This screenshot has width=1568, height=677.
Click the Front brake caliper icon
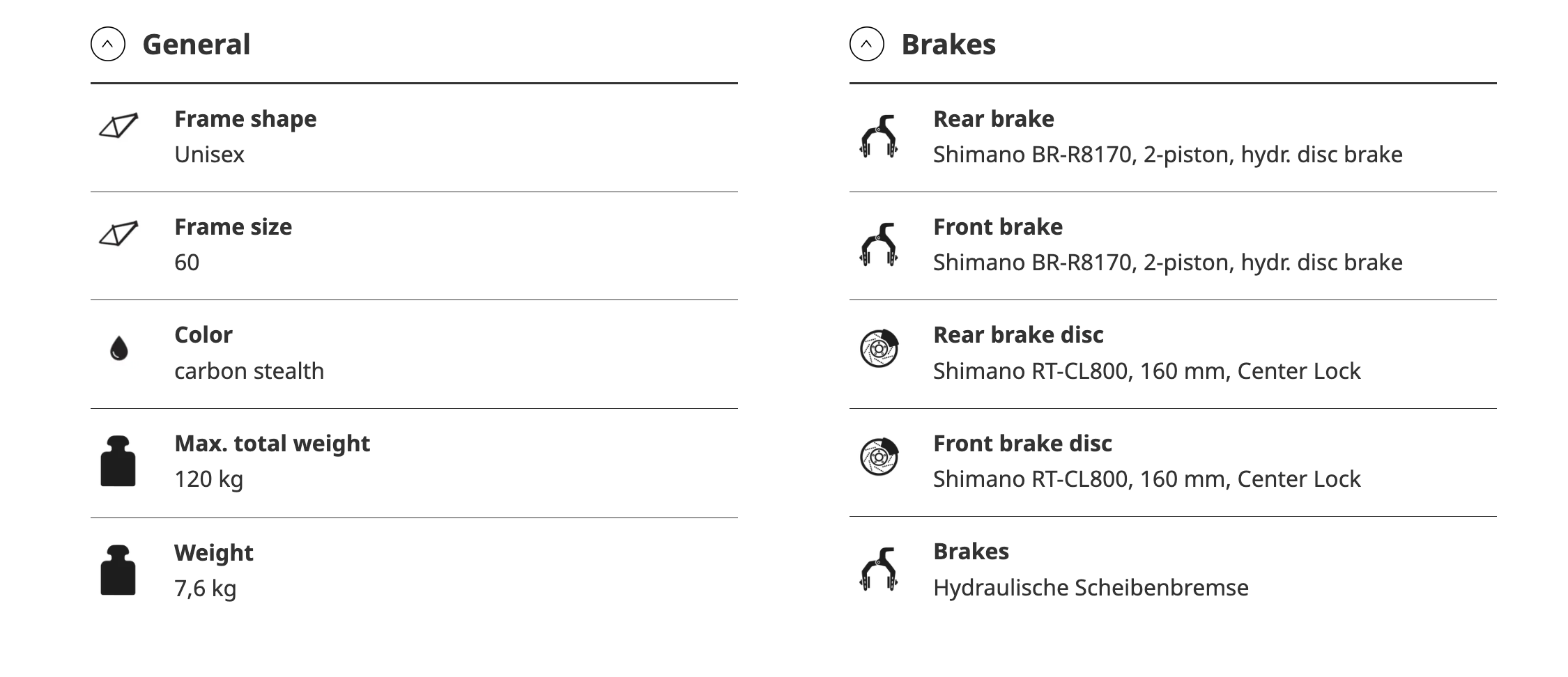(x=879, y=244)
